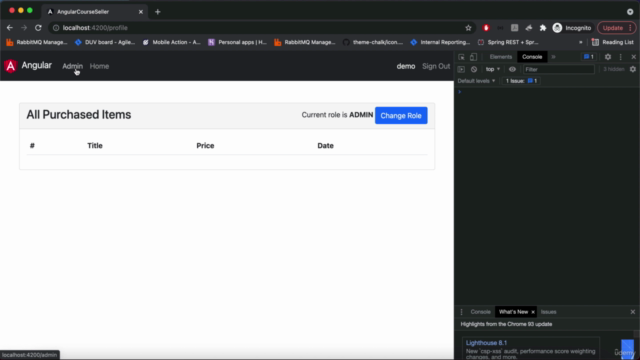Clear console with ban icon
Image resolution: width=640 pixels, height=360 pixels.
click(473, 69)
